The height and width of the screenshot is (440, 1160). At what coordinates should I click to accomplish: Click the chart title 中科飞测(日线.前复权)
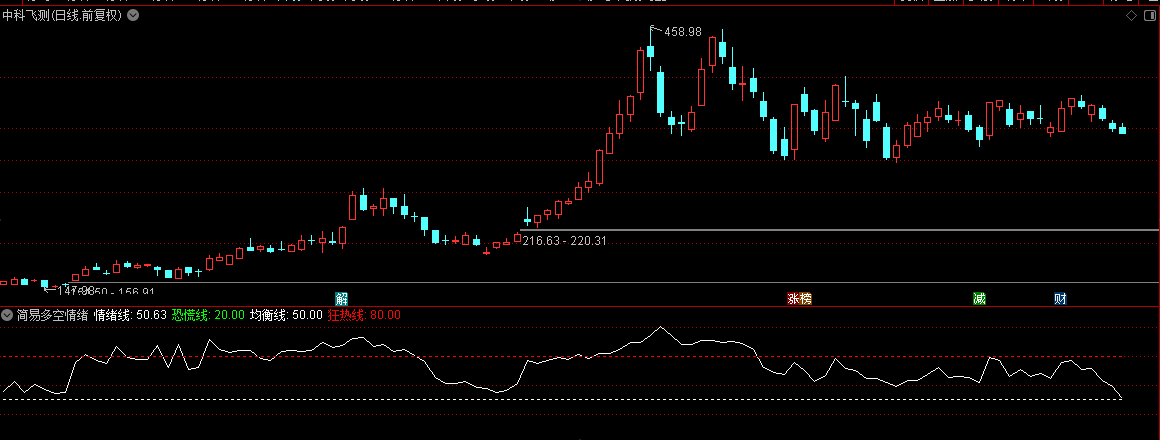pyautogui.click(x=61, y=15)
